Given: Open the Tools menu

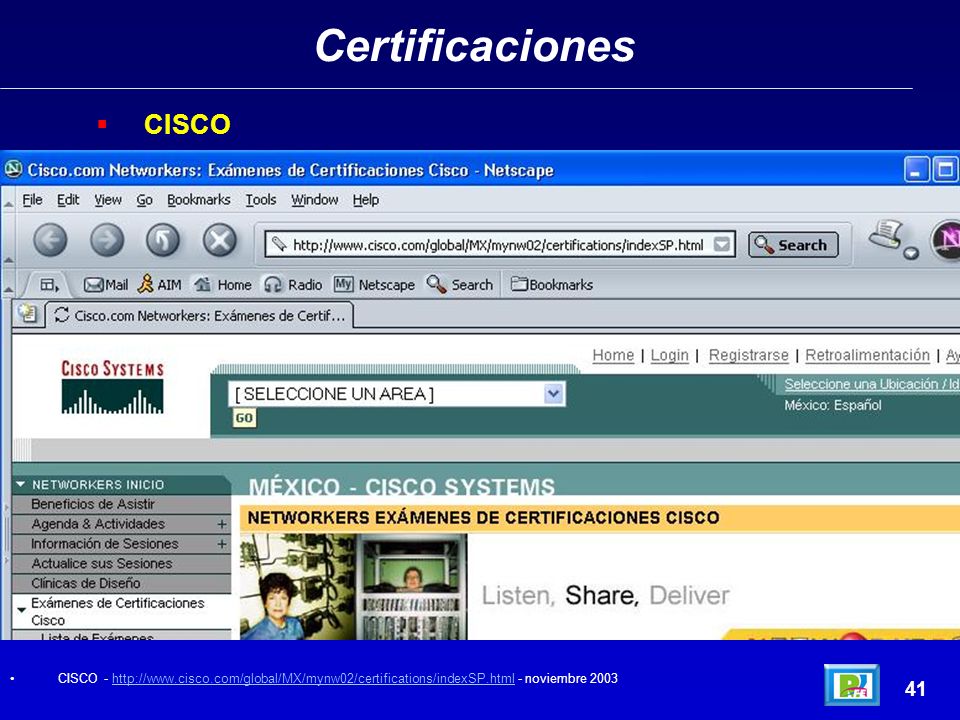Looking at the screenshot, I should [x=261, y=200].
